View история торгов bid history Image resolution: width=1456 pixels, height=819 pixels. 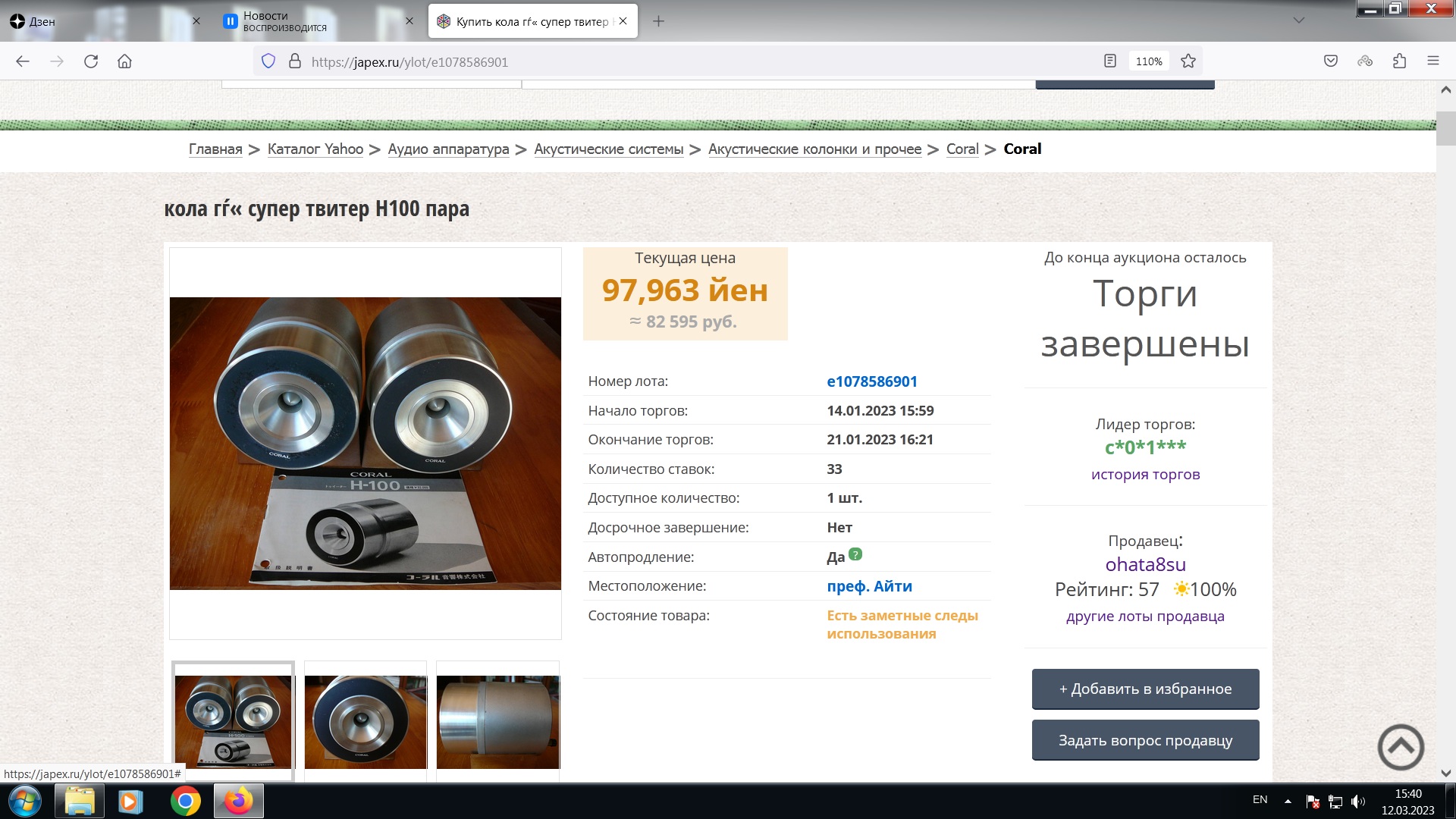(1145, 475)
